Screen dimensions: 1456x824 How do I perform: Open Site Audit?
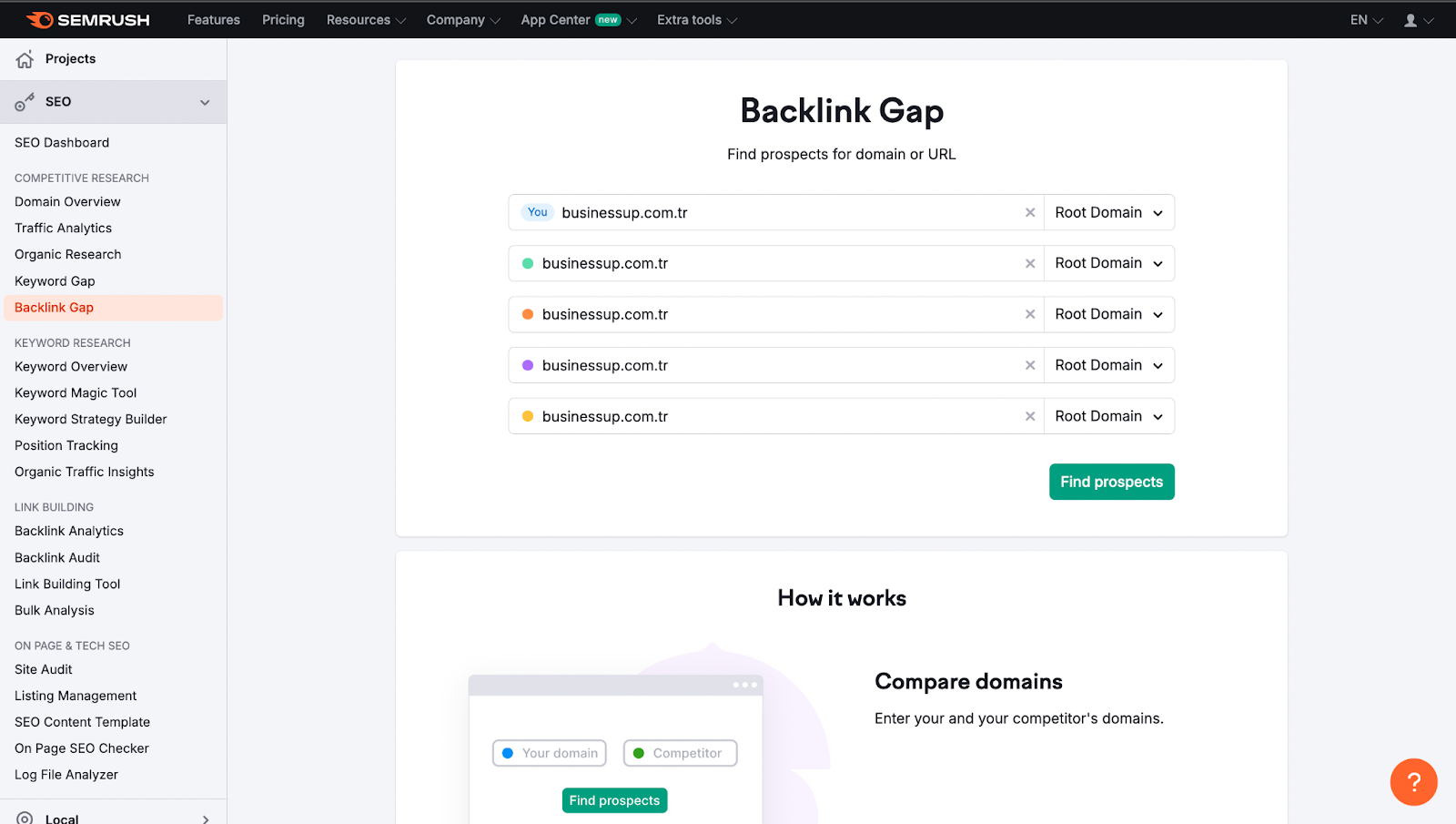point(43,670)
